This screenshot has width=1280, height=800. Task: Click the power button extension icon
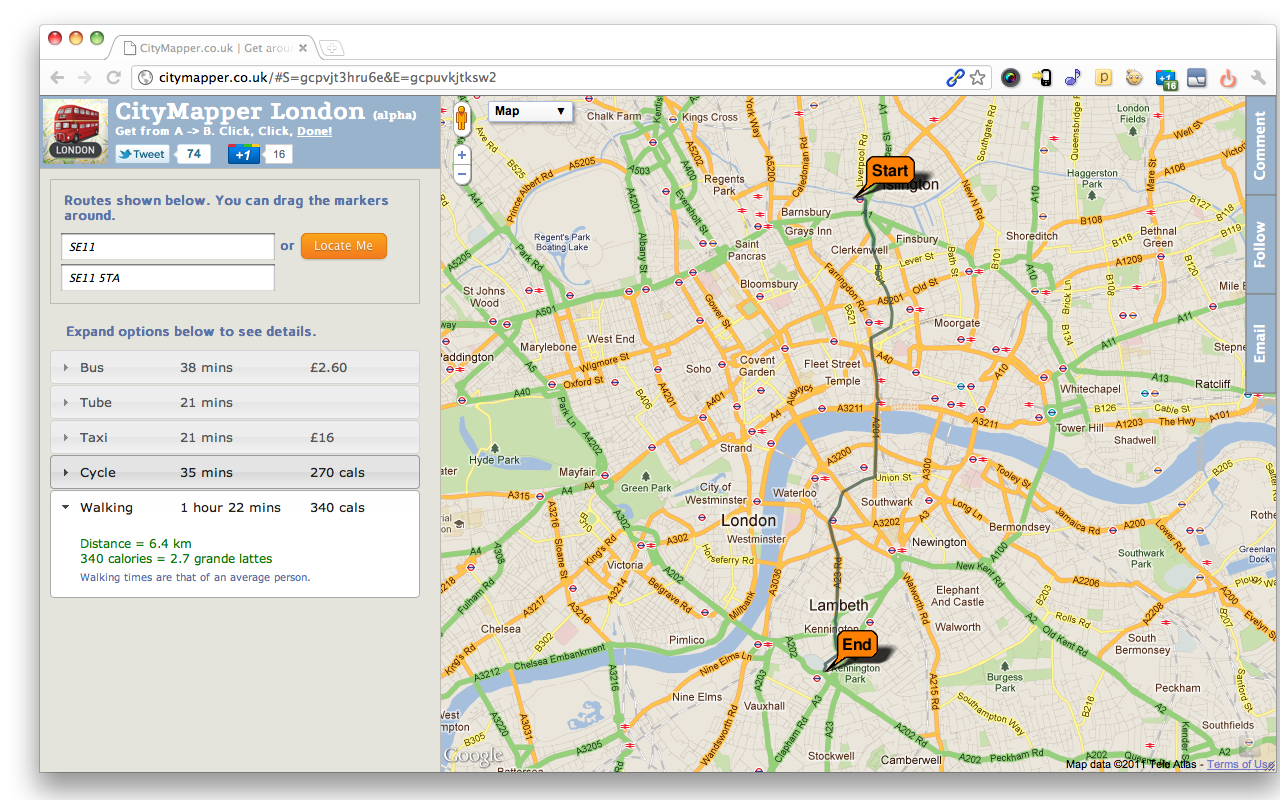tap(1228, 77)
